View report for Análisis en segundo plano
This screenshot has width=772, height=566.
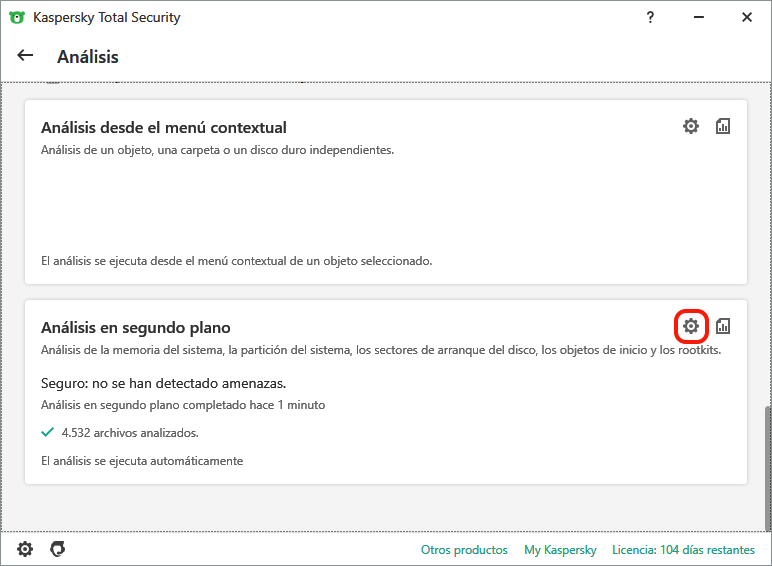(x=723, y=326)
